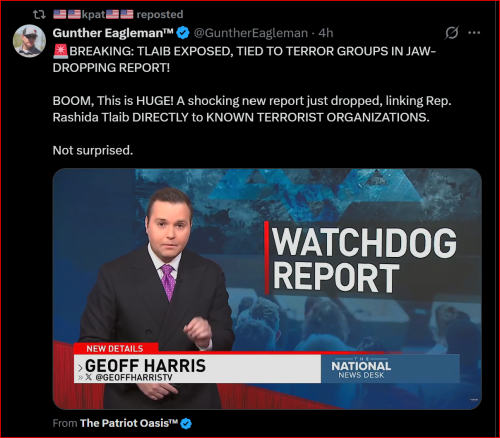This screenshot has width=500, height=438.
Task: Click the 4h post timestamp
Action: coord(326,33)
